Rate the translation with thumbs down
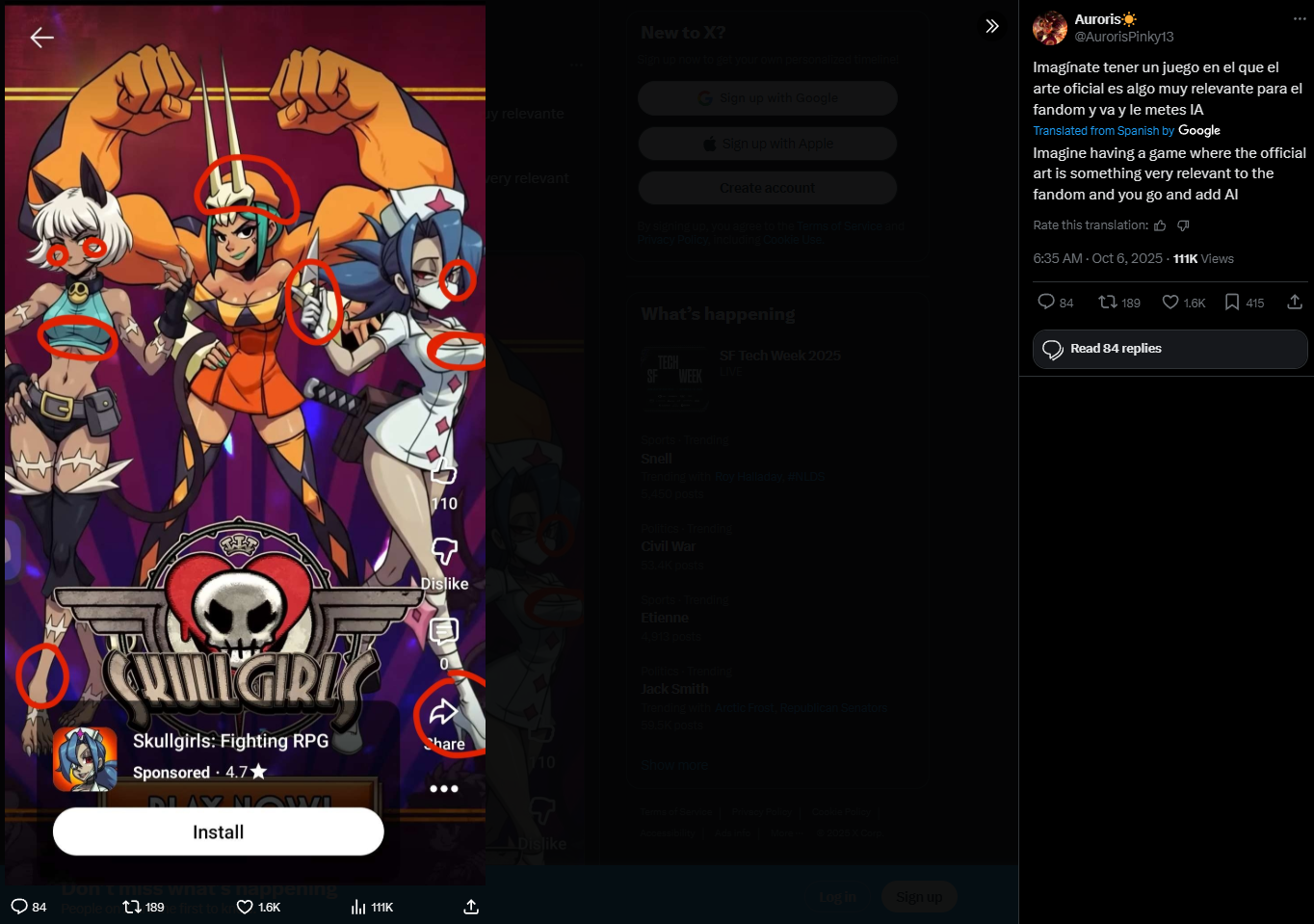 [x=1183, y=225]
